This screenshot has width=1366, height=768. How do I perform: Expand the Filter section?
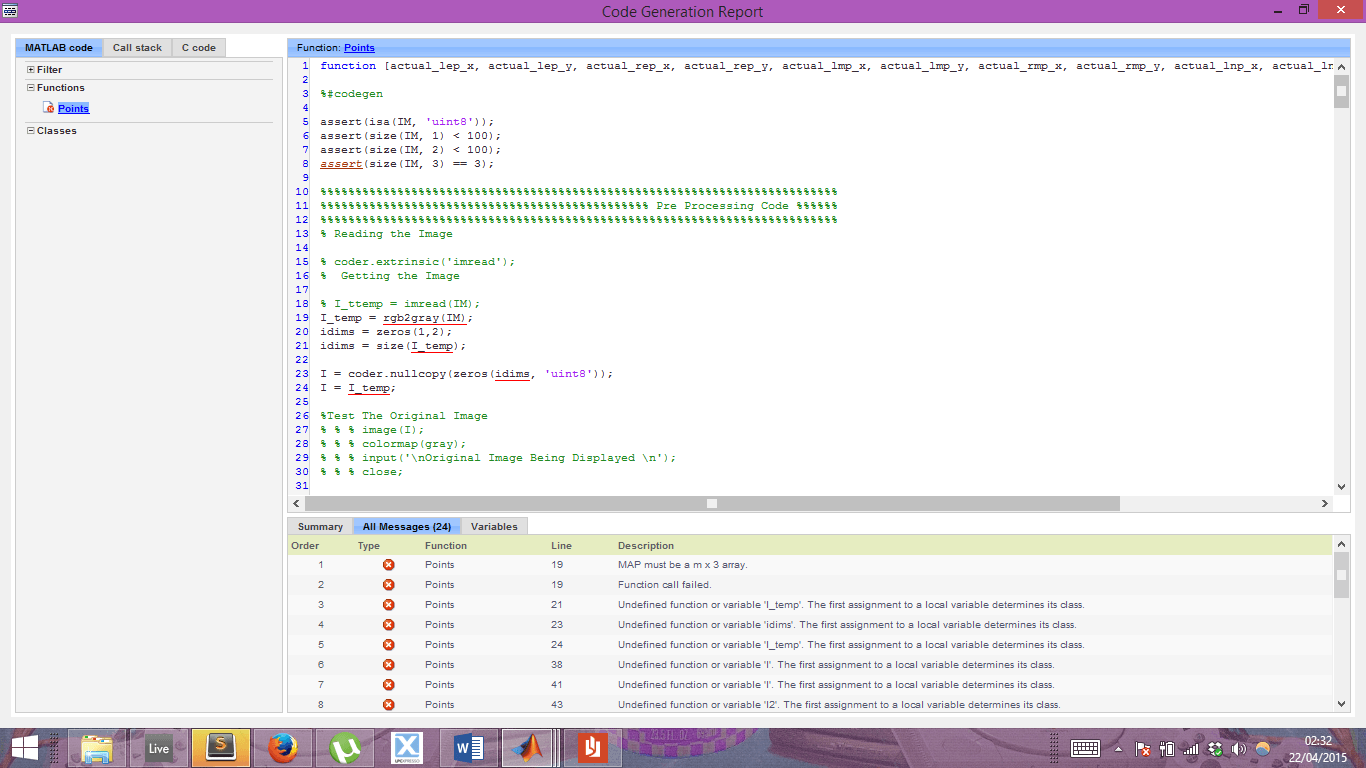pos(30,70)
